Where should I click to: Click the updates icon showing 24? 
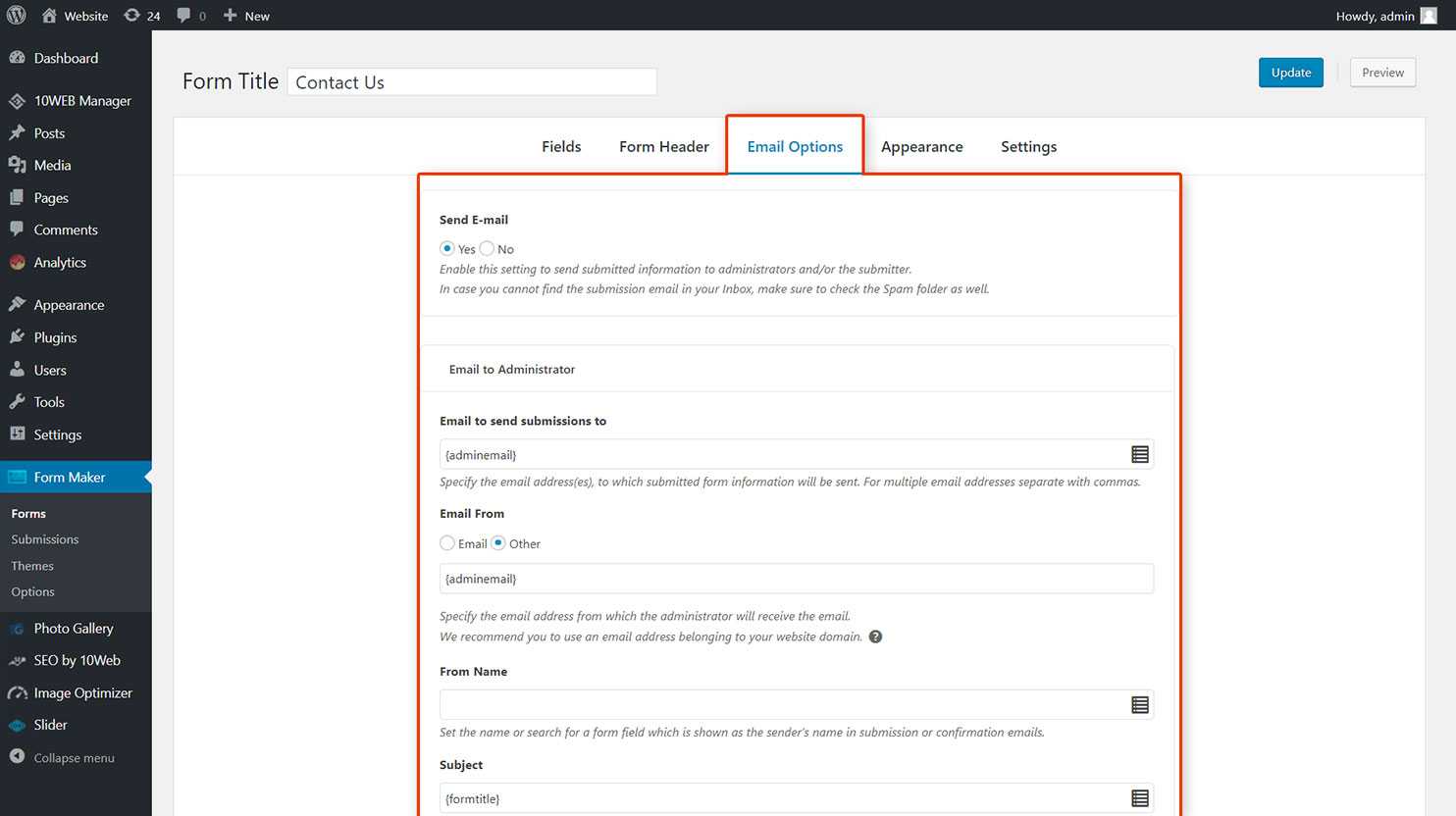coord(131,16)
